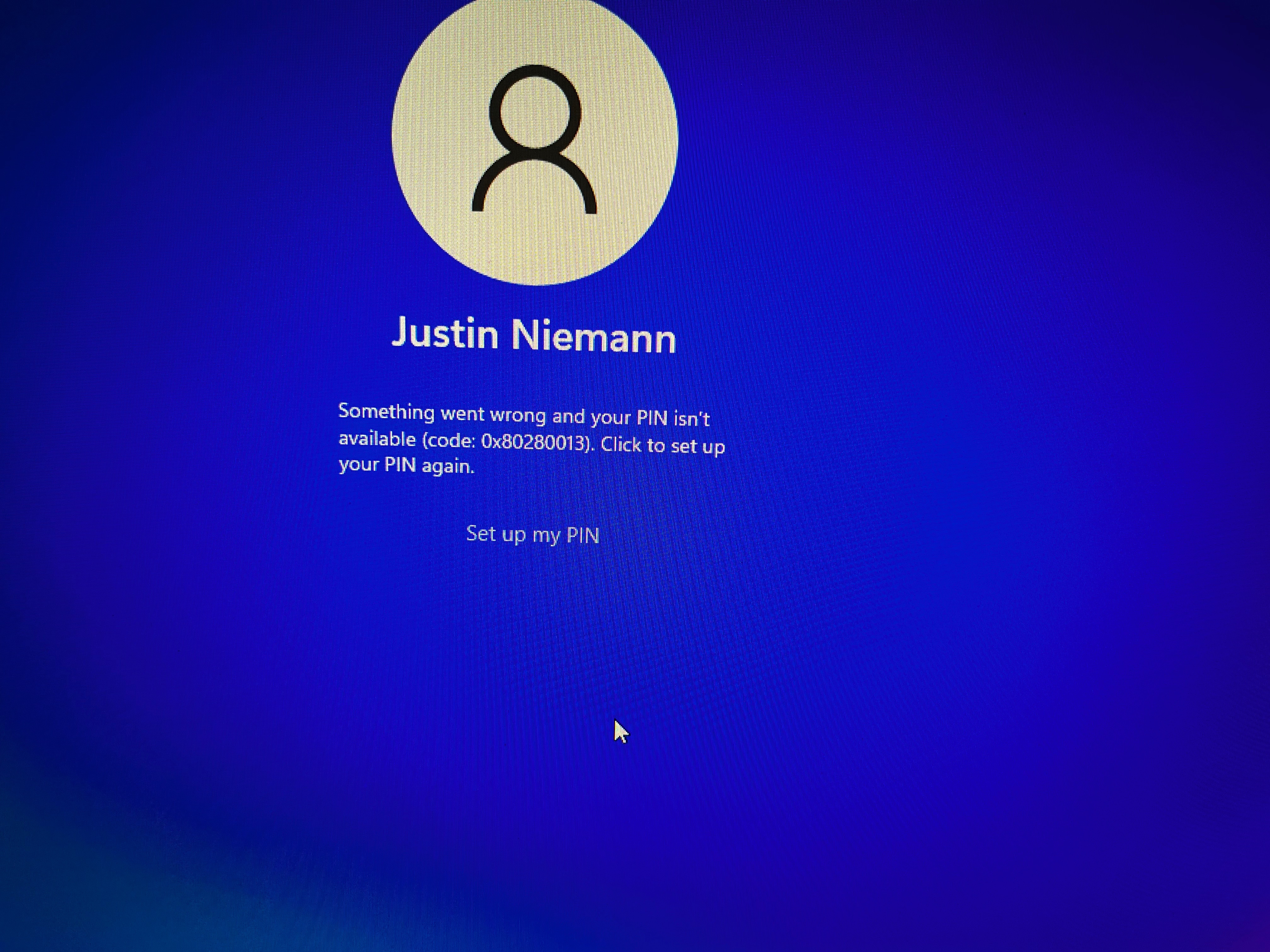Click the white mouse cursor arrow
This screenshot has height=952, width=1270.
[620, 732]
